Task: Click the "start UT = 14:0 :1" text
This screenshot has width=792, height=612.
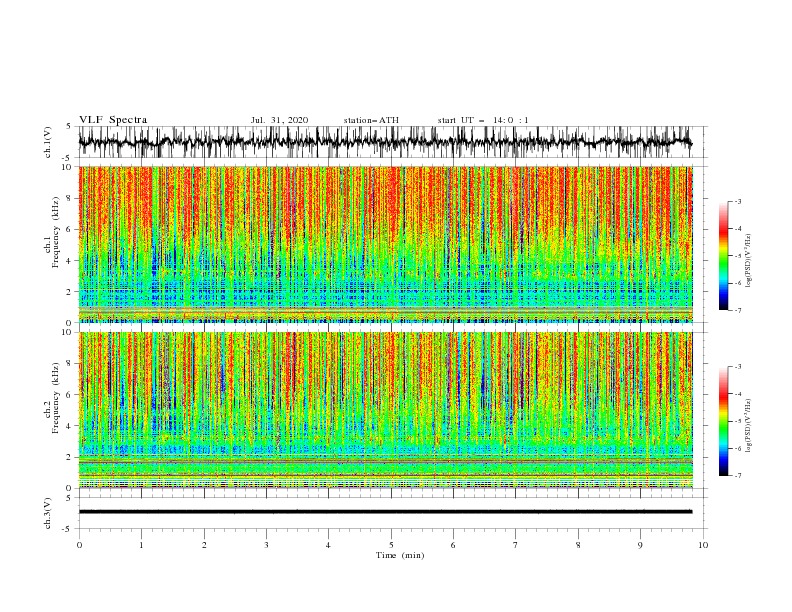Action: pyautogui.click(x=483, y=120)
